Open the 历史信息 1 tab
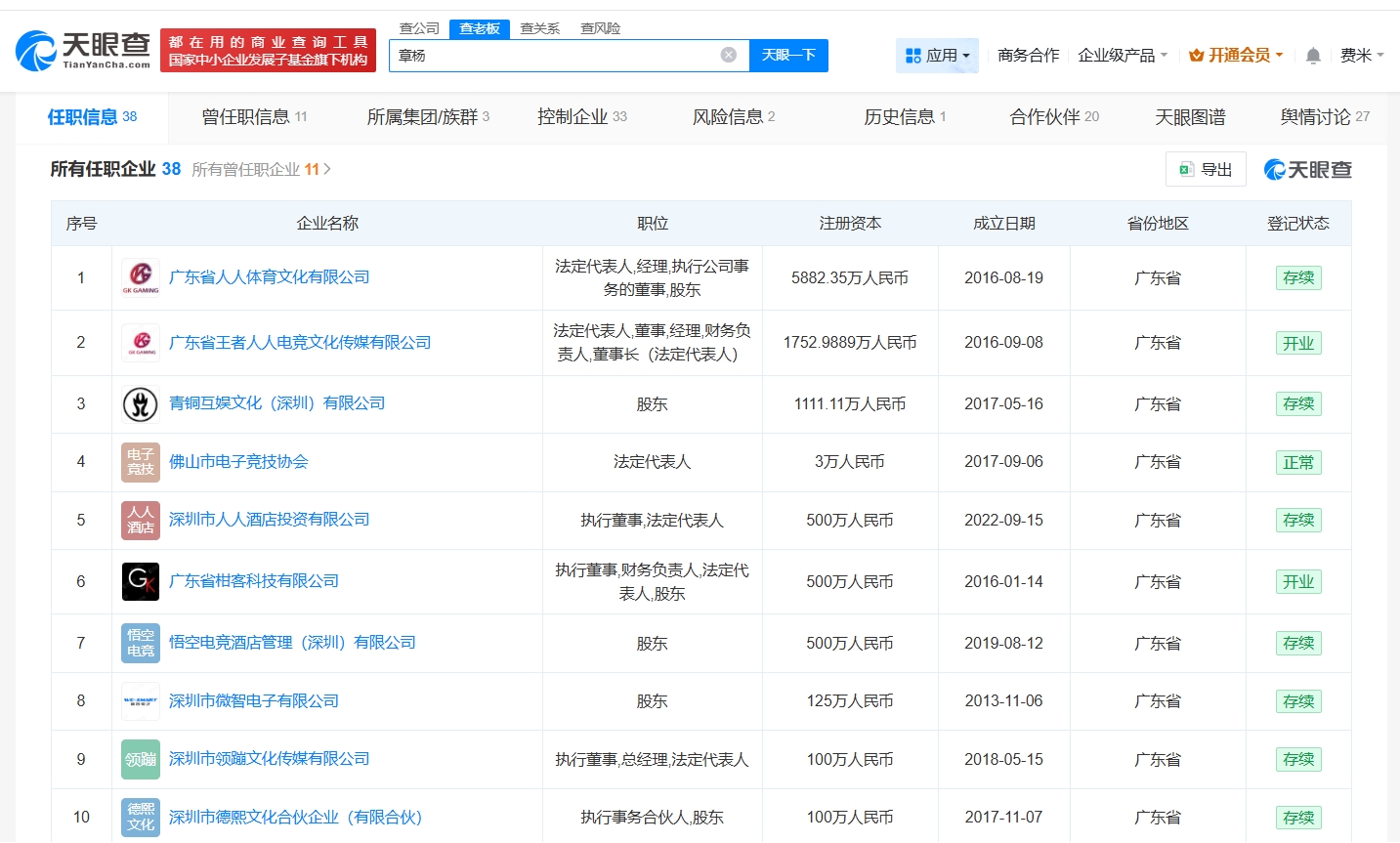This screenshot has width=1400, height=843. tap(905, 117)
